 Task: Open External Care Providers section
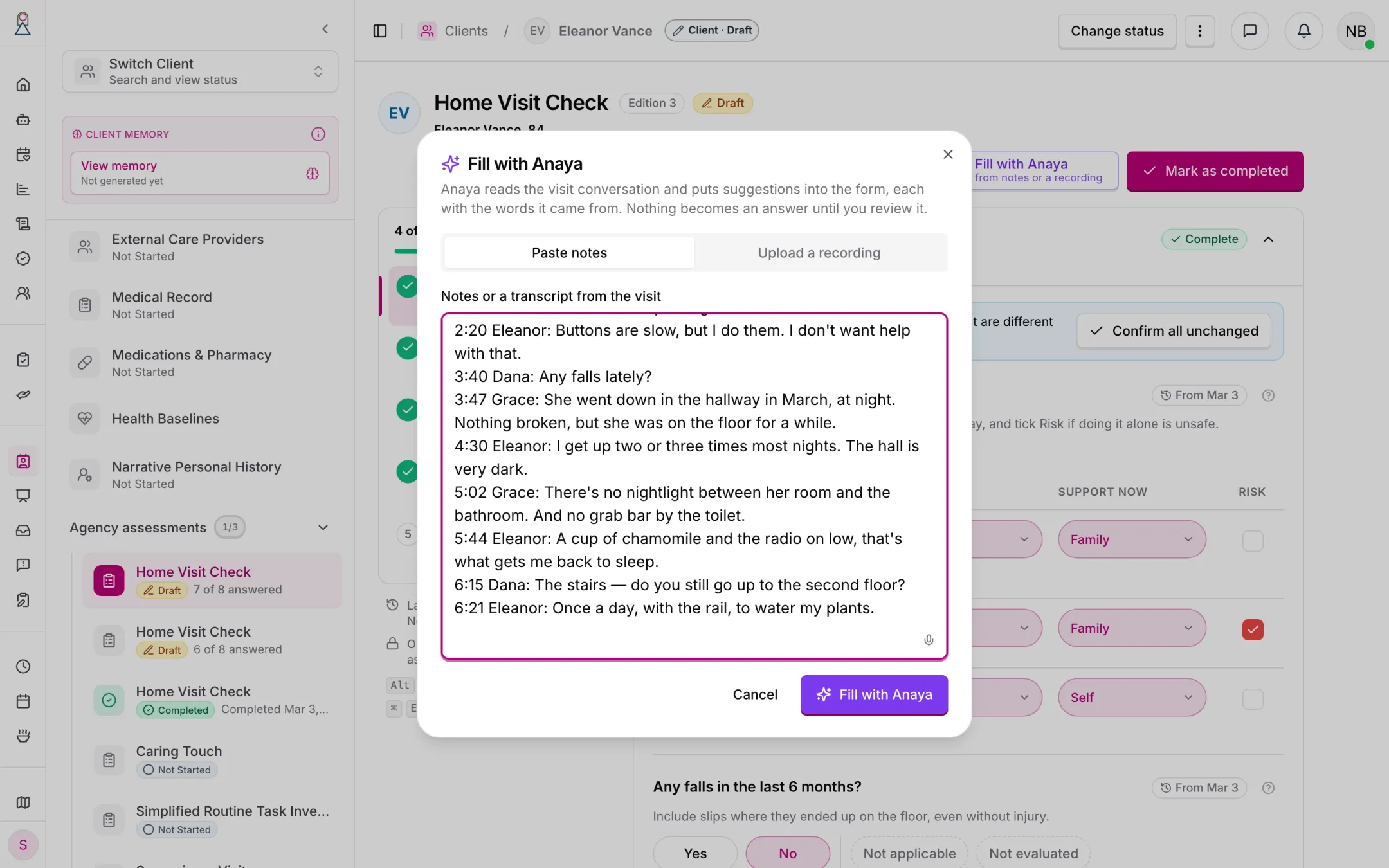coord(200,247)
